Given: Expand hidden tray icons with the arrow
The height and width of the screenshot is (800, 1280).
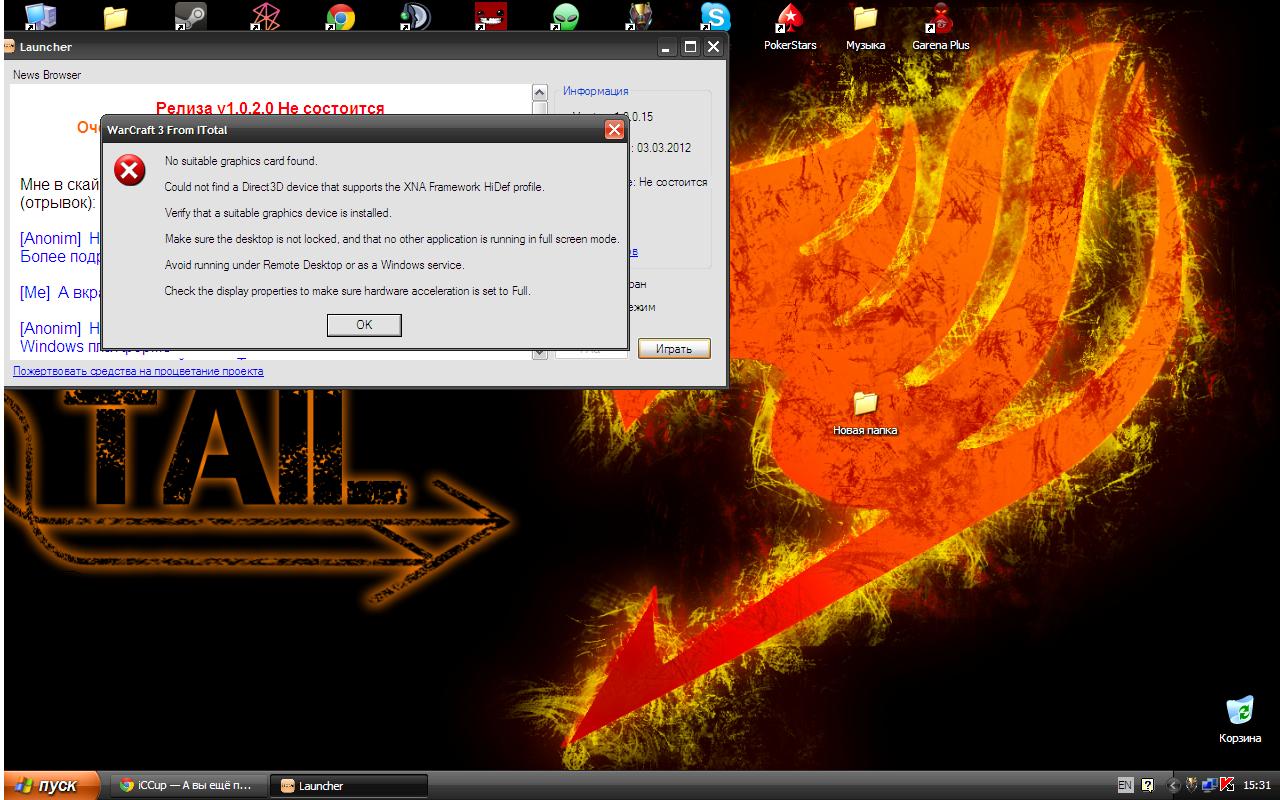Looking at the screenshot, I should coord(1175,786).
